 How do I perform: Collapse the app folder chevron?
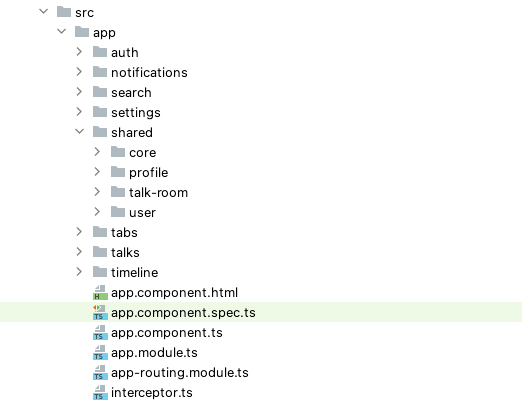(62, 32)
